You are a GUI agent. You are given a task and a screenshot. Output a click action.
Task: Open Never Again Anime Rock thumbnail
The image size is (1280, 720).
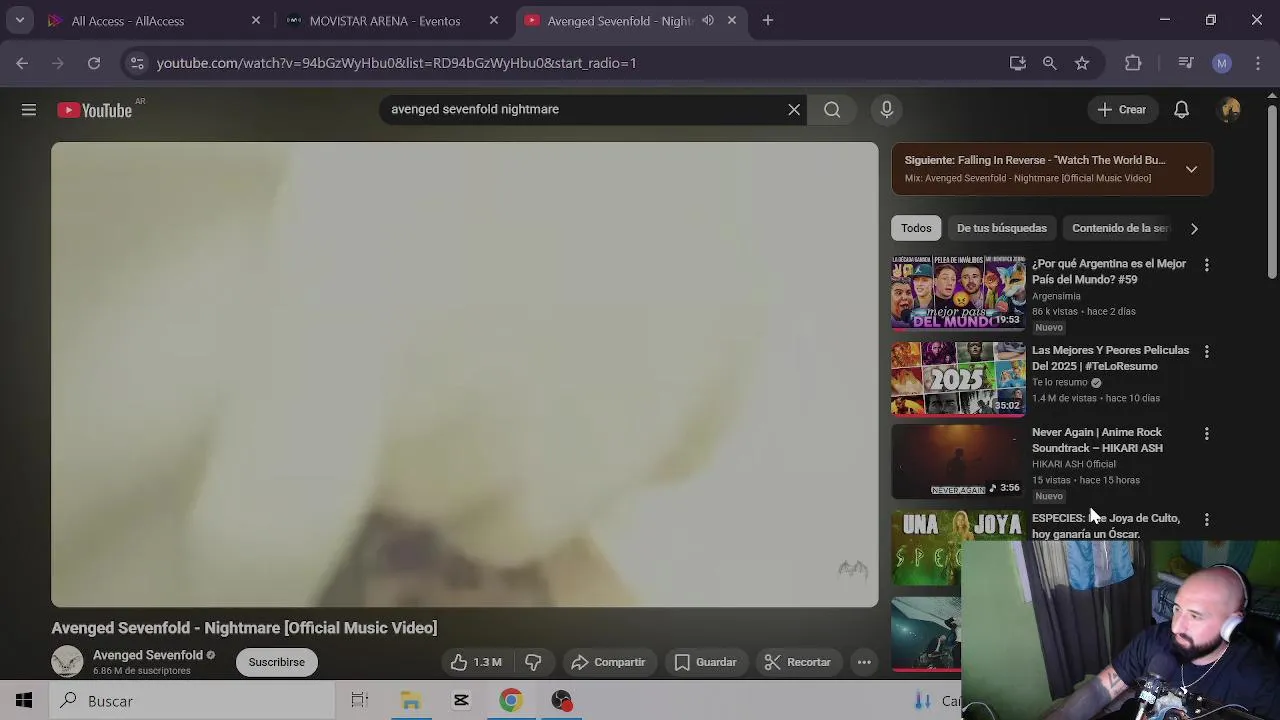[x=958, y=461]
